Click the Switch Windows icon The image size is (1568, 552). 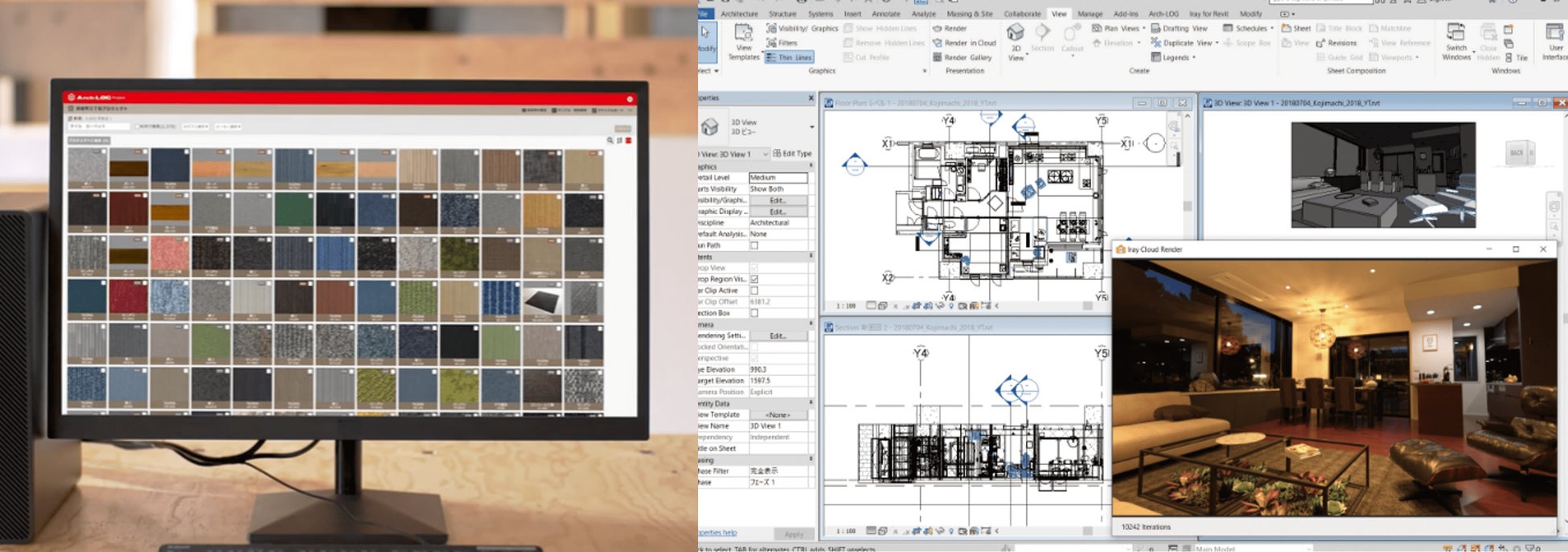click(x=1455, y=33)
